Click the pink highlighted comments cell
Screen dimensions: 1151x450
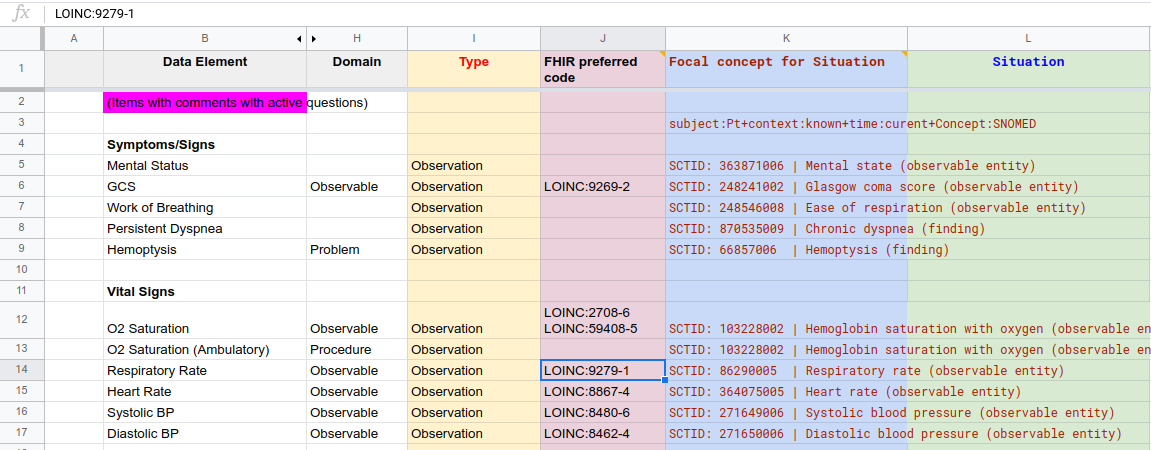click(x=205, y=102)
